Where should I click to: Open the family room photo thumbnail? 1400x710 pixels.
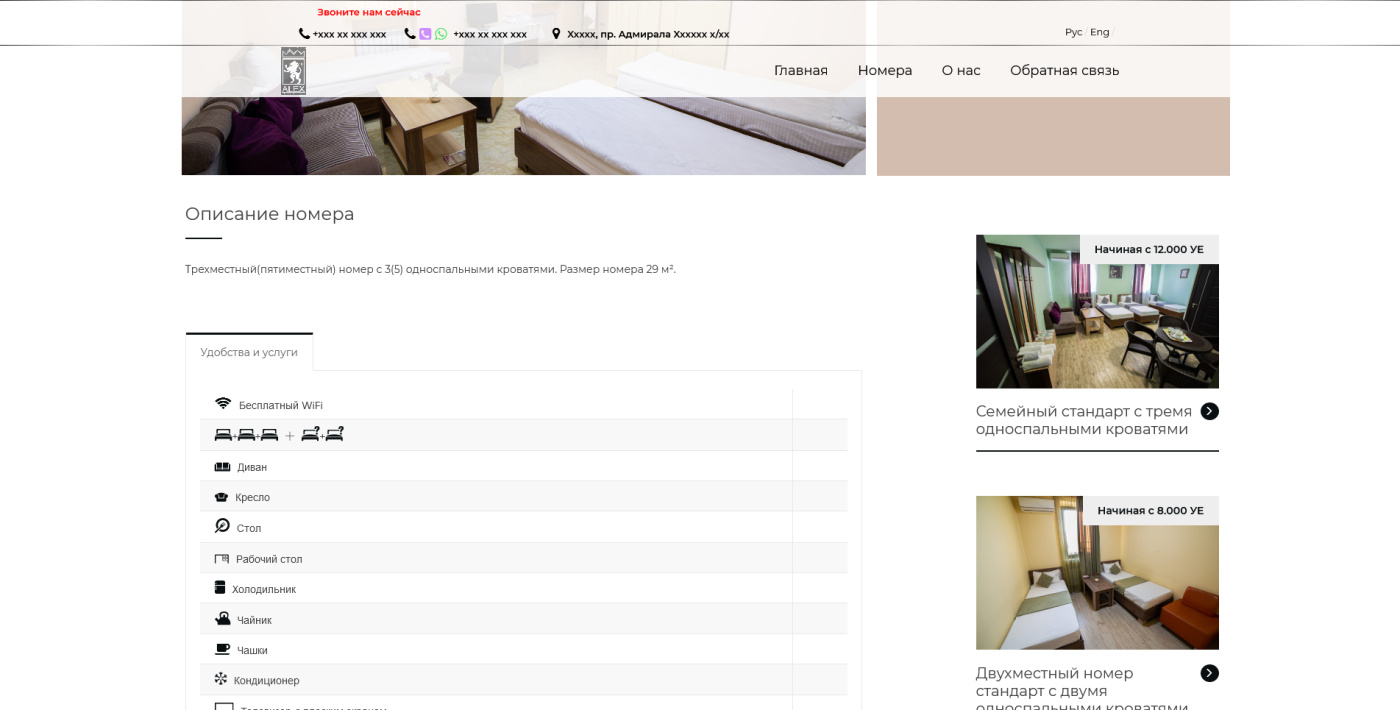click(x=1097, y=312)
